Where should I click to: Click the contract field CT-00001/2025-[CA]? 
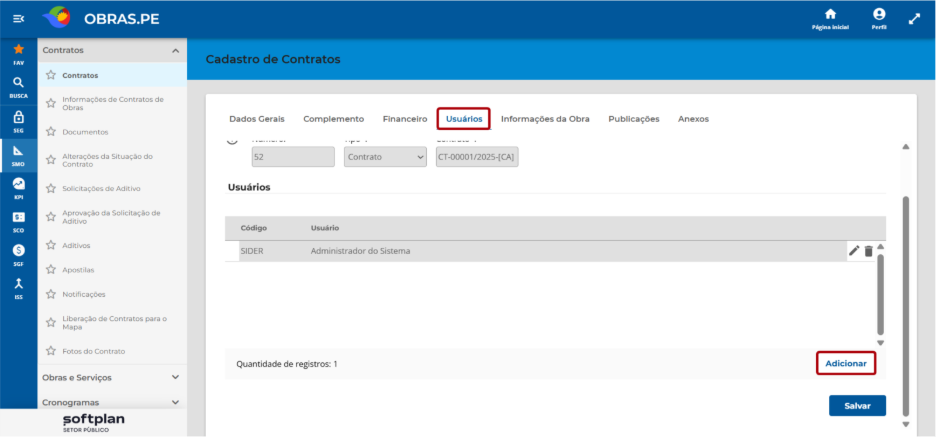(x=477, y=157)
